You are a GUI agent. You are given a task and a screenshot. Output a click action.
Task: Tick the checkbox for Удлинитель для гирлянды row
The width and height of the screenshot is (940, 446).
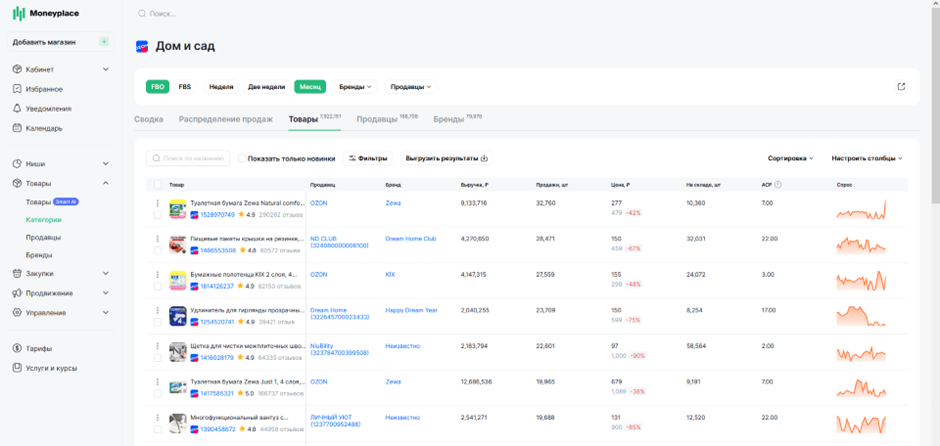(x=158, y=322)
